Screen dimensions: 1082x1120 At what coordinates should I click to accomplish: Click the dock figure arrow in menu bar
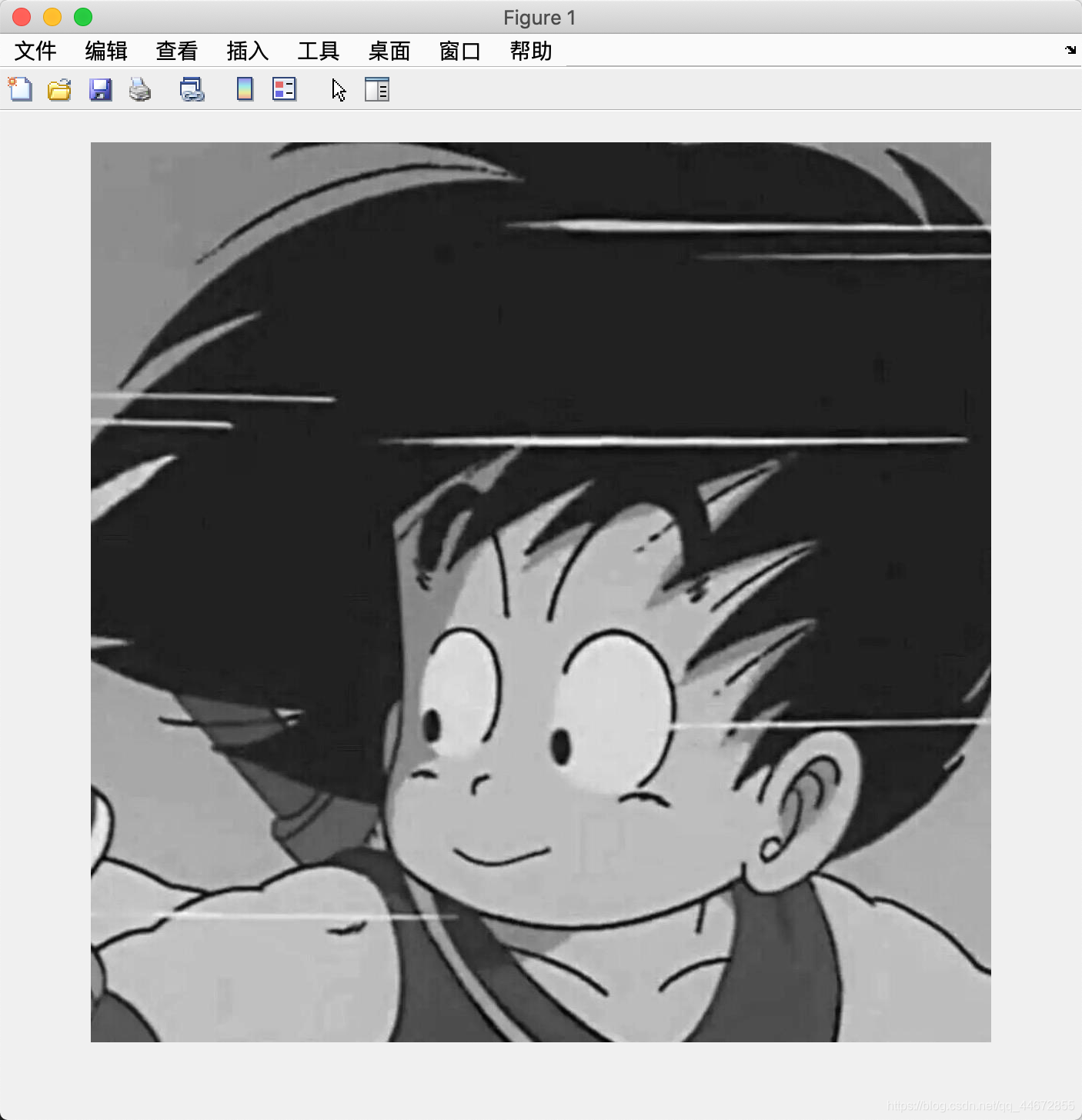point(1070,50)
